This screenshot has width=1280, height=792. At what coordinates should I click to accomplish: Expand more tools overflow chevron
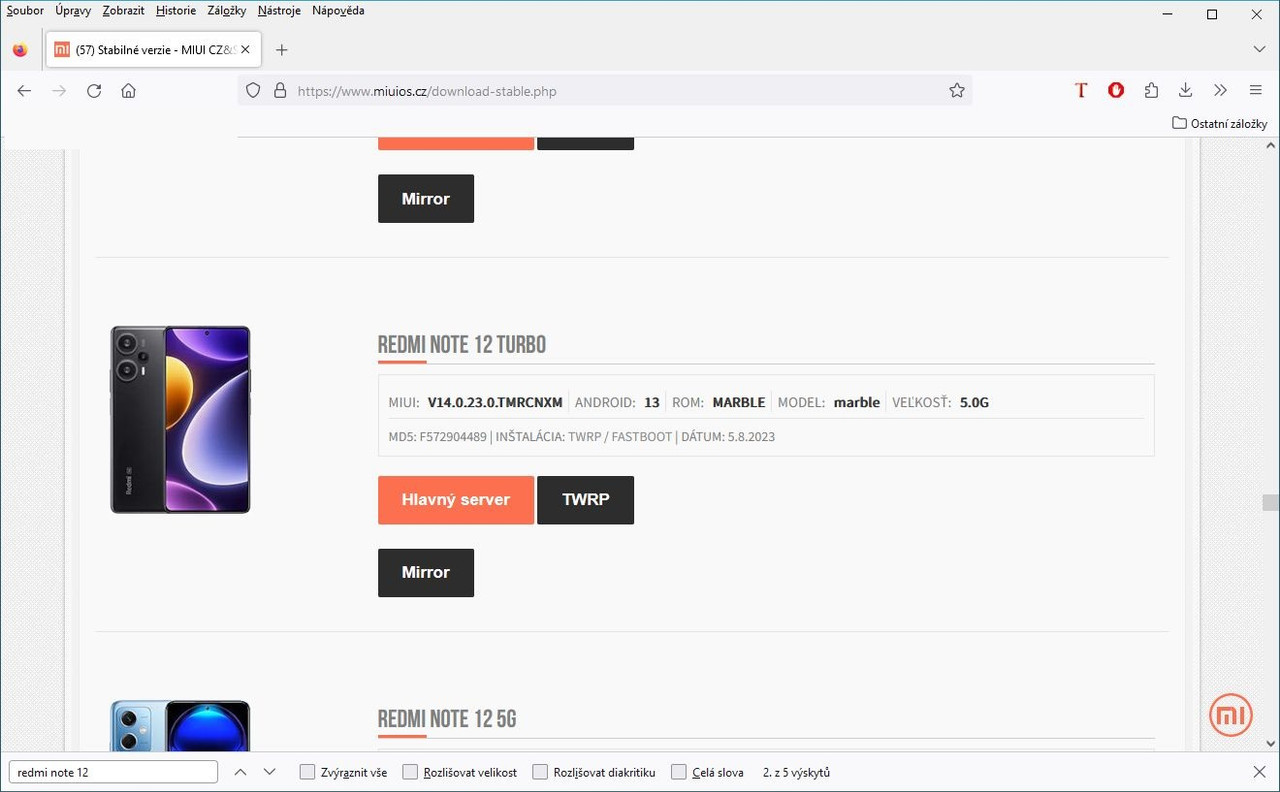[1220, 91]
